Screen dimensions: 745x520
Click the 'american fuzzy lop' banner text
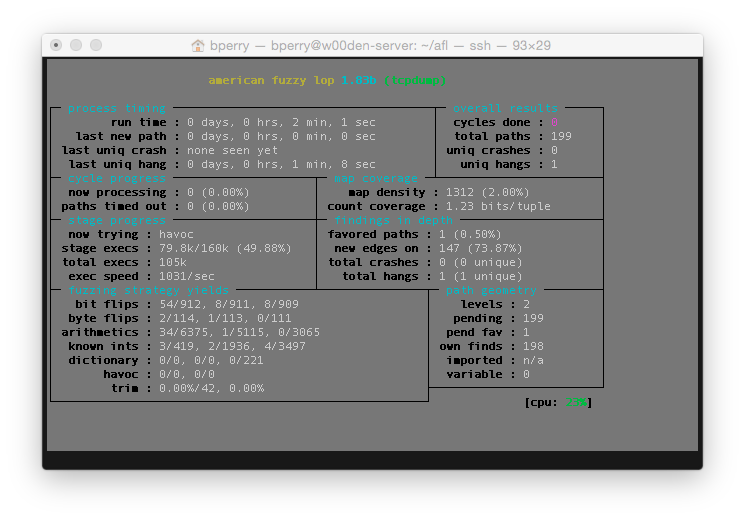point(271,80)
